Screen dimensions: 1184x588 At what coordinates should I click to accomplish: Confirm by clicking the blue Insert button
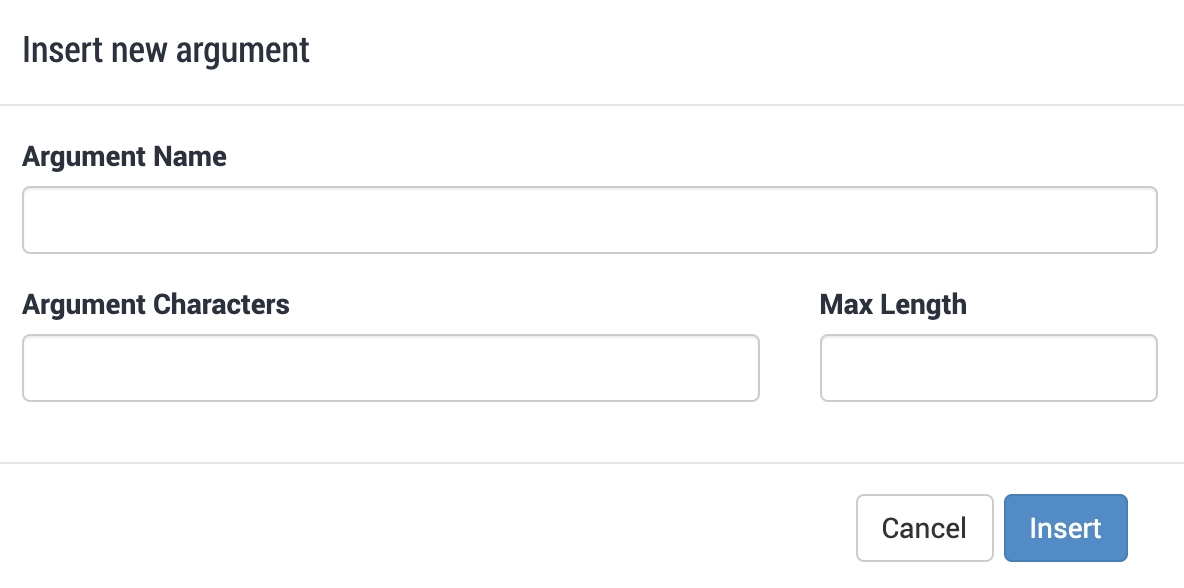[x=1065, y=528]
